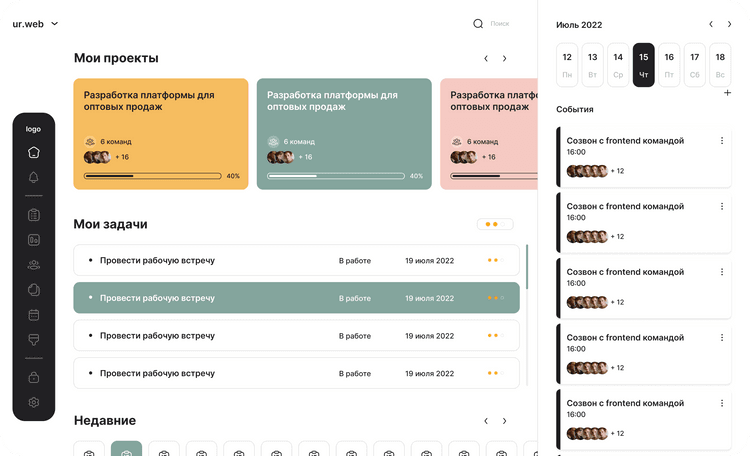Show the previous month in calendar
The height and width of the screenshot is (456, 750).
pyautogui.click(x=711, y=24)
